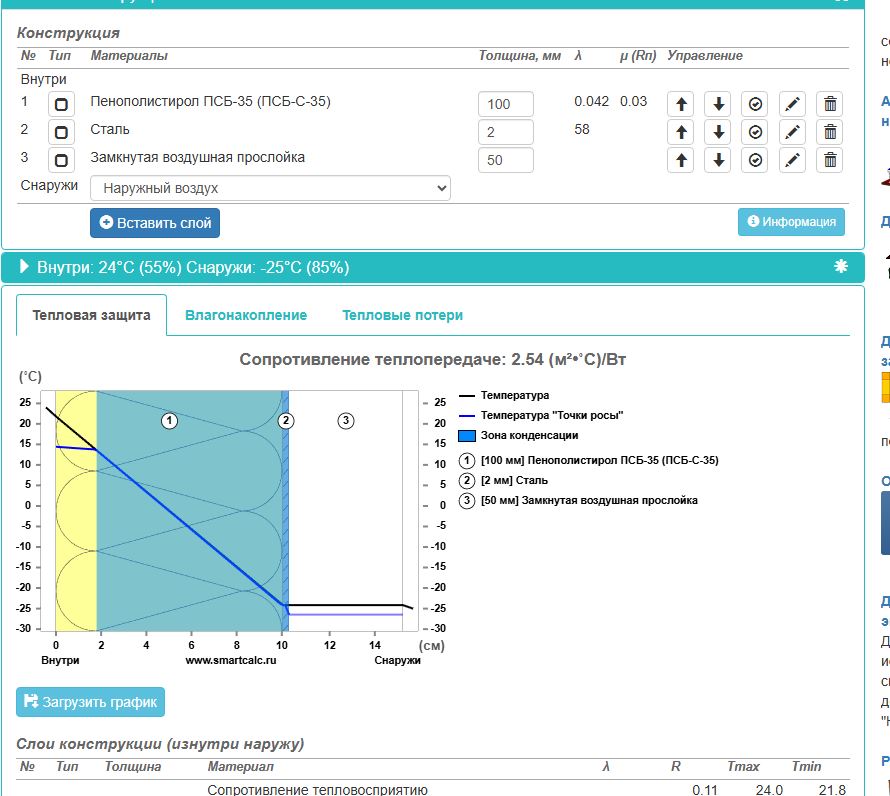Toggle type box for air gap layer
This screenshot has height=796, width=890.
(x=62, y=160)
